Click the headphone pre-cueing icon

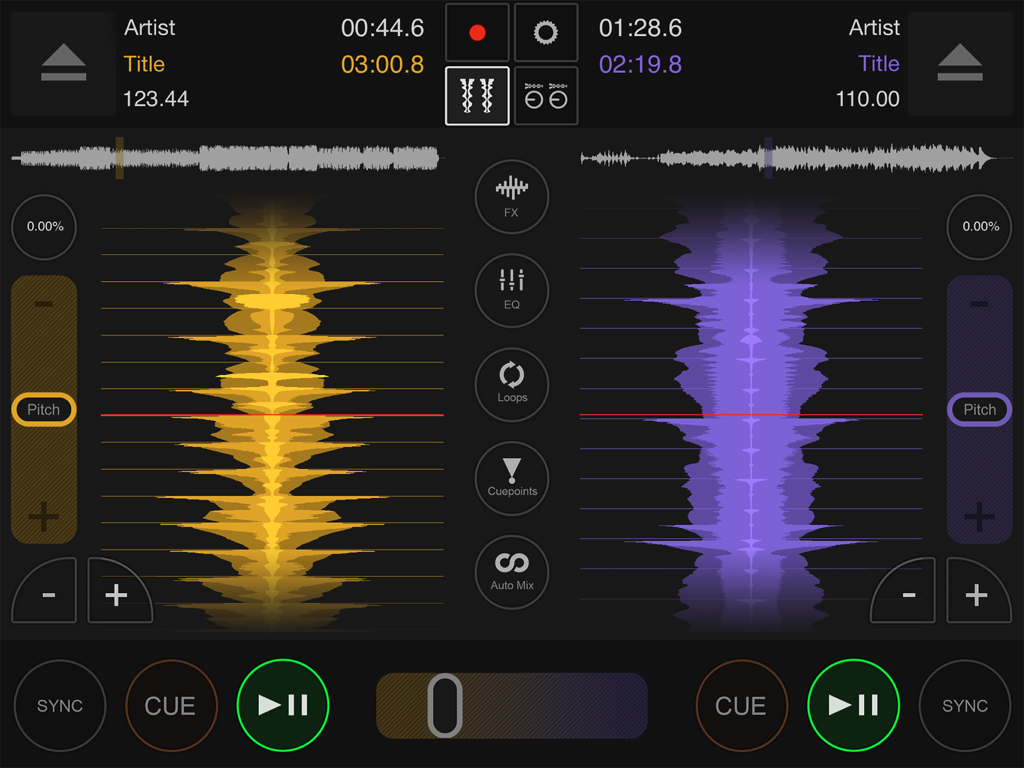pyautogui.click(x=546, y=97)
